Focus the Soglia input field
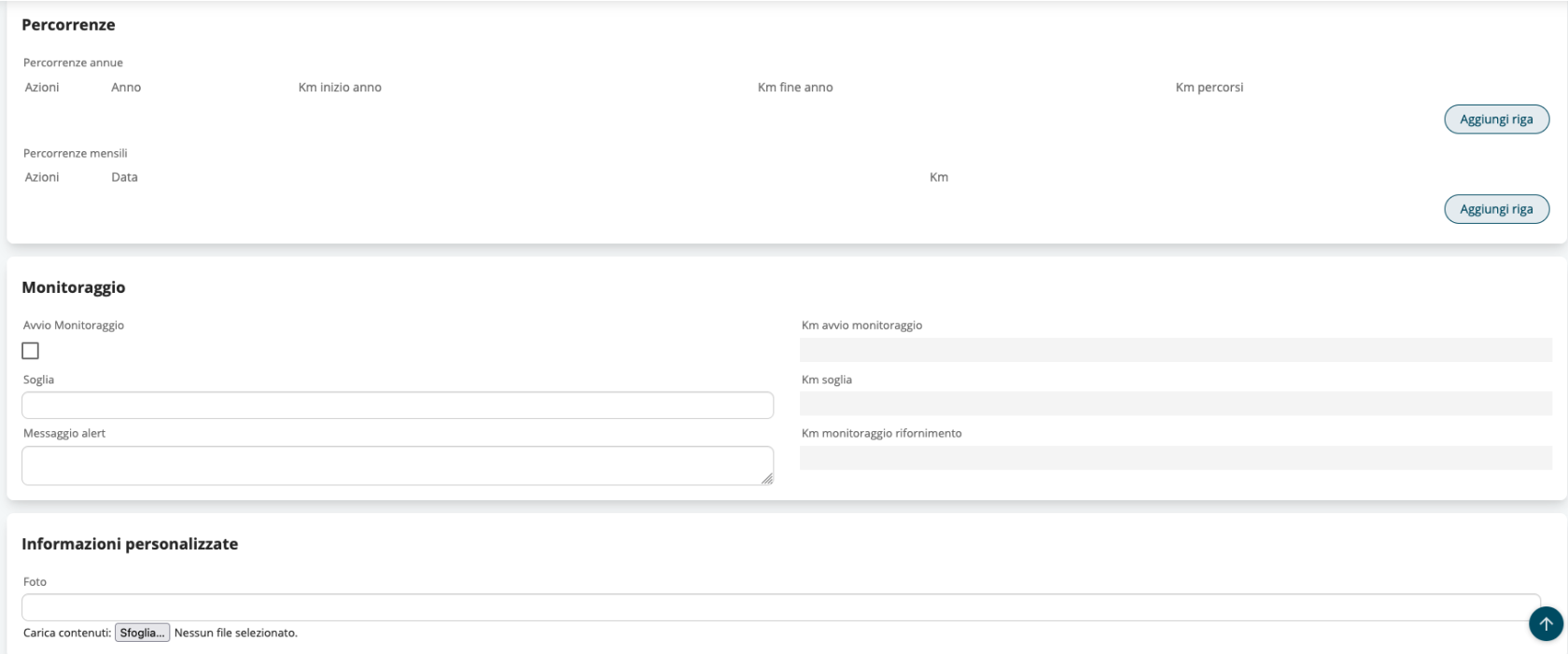 398,405
